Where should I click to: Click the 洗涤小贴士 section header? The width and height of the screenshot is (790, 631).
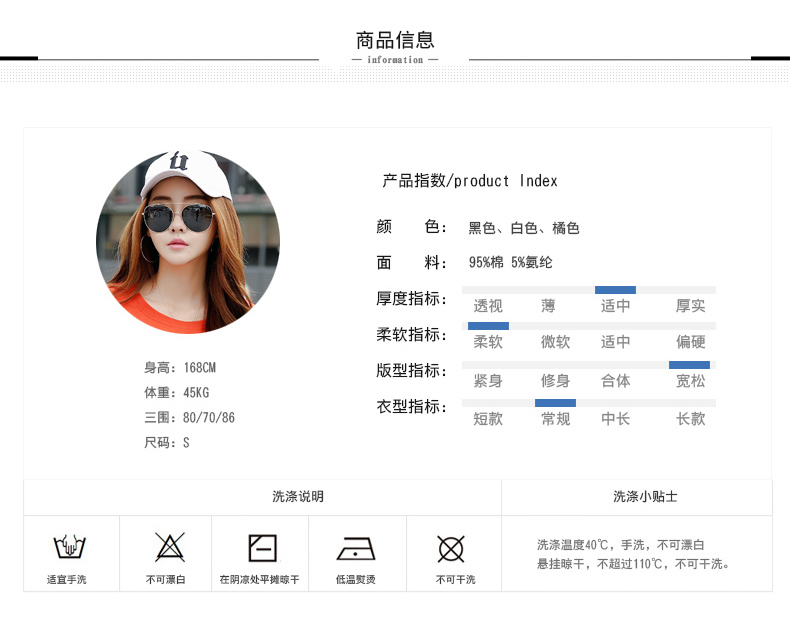645,497
